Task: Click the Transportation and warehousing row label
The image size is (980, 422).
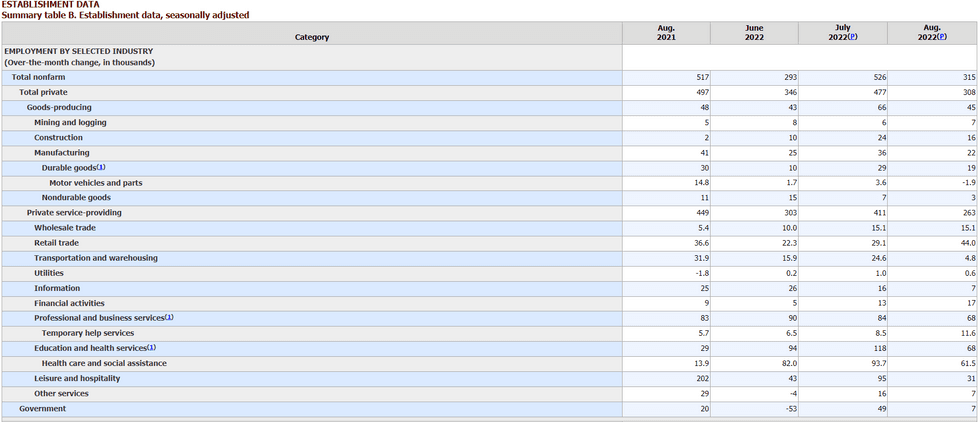Action: click(95, 258)
